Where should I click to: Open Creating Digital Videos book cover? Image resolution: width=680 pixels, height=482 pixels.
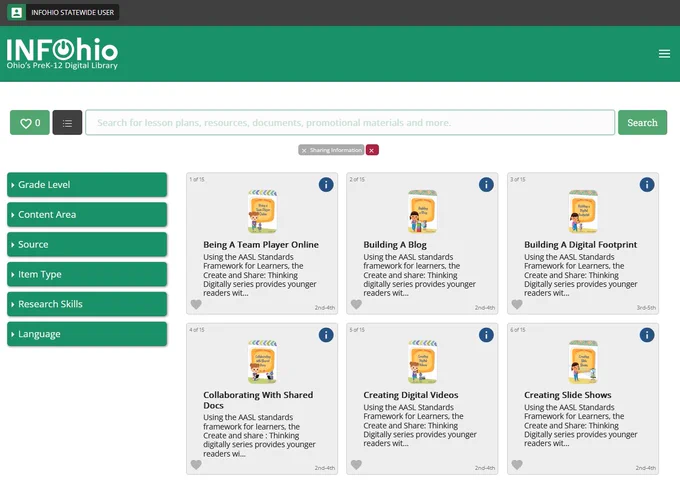point(423,362)
